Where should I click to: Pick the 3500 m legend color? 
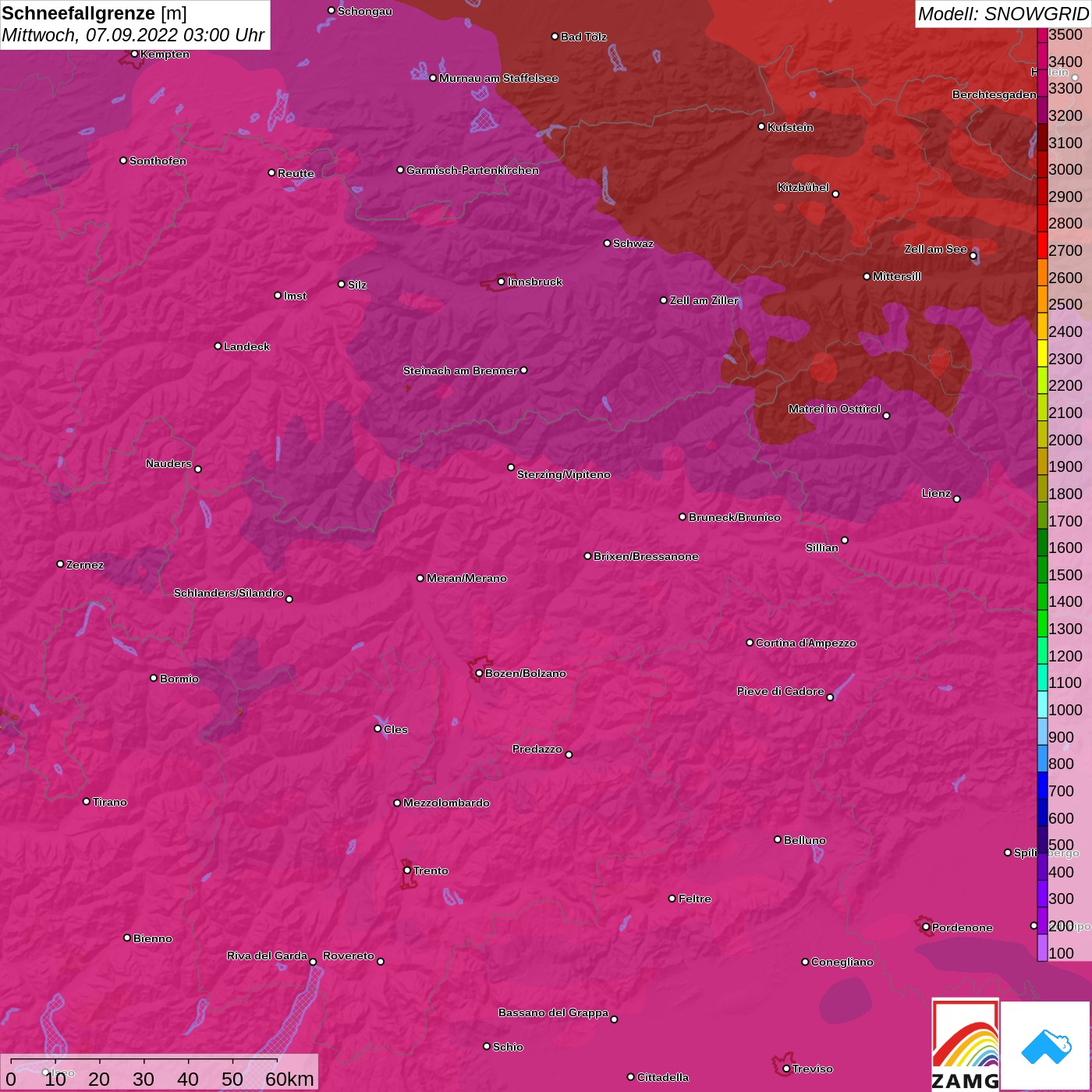coord(1042,35)
